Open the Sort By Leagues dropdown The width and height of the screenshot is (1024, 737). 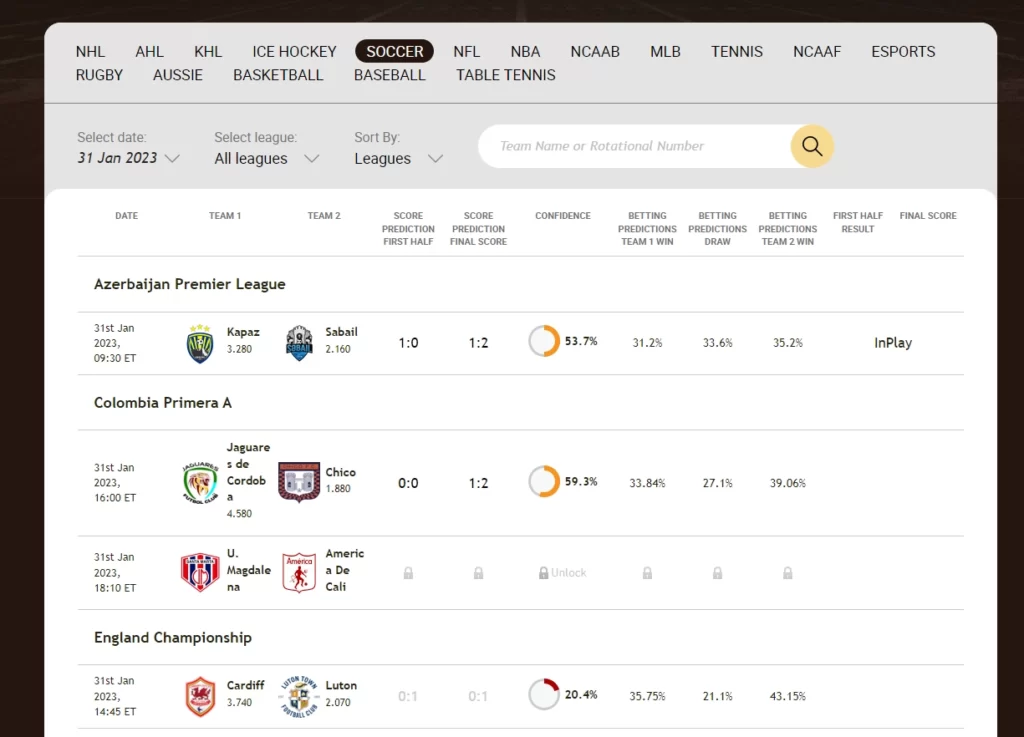click(398, 158)
